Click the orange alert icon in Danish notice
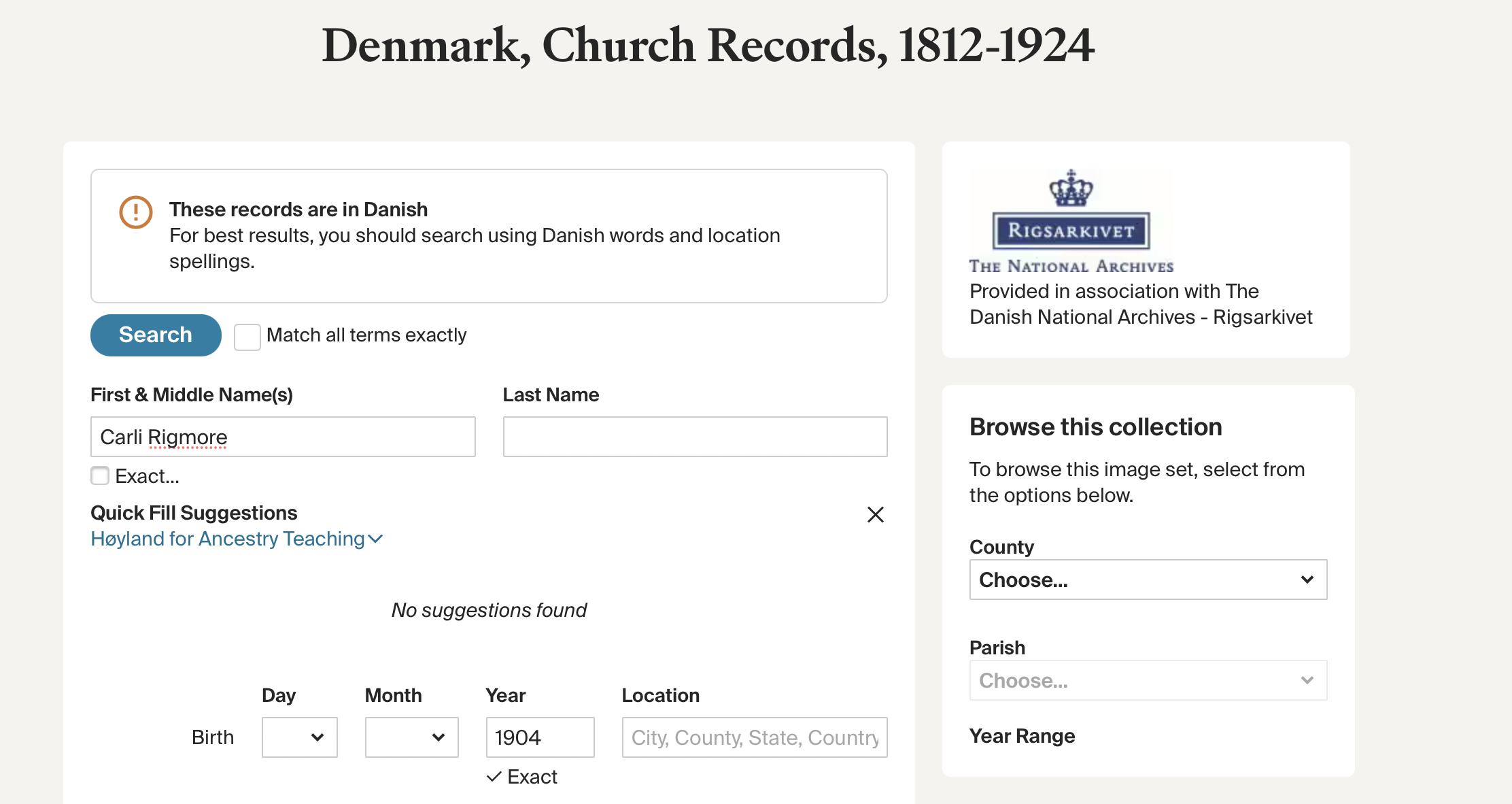 (135, 212)
